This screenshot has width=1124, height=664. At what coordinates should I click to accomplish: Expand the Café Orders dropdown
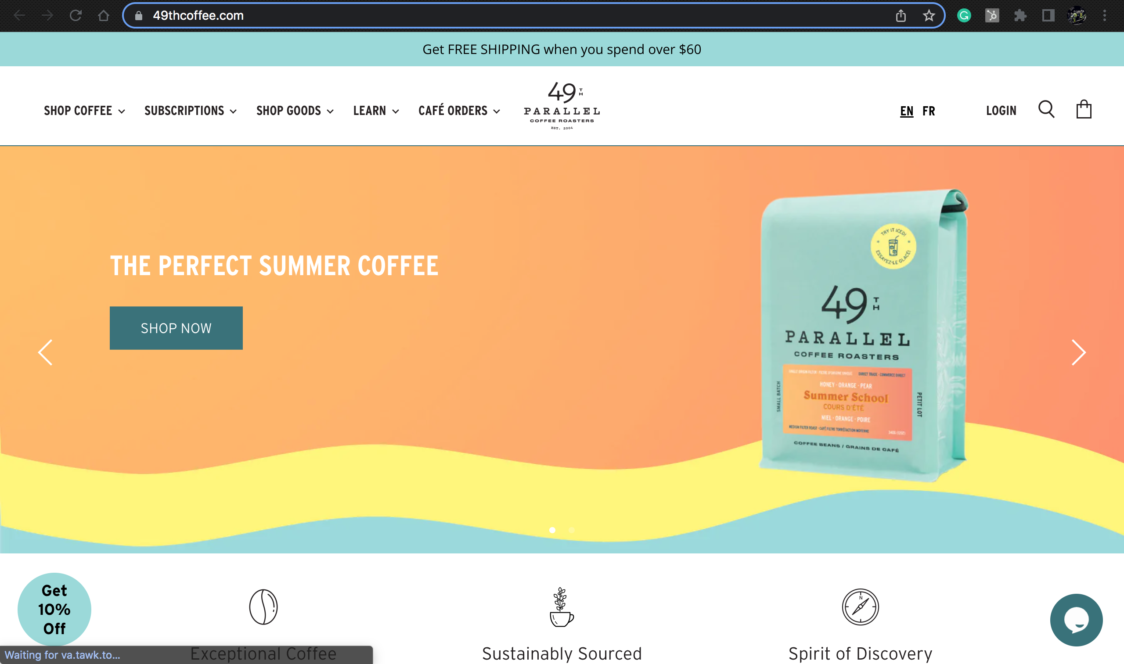459,110
